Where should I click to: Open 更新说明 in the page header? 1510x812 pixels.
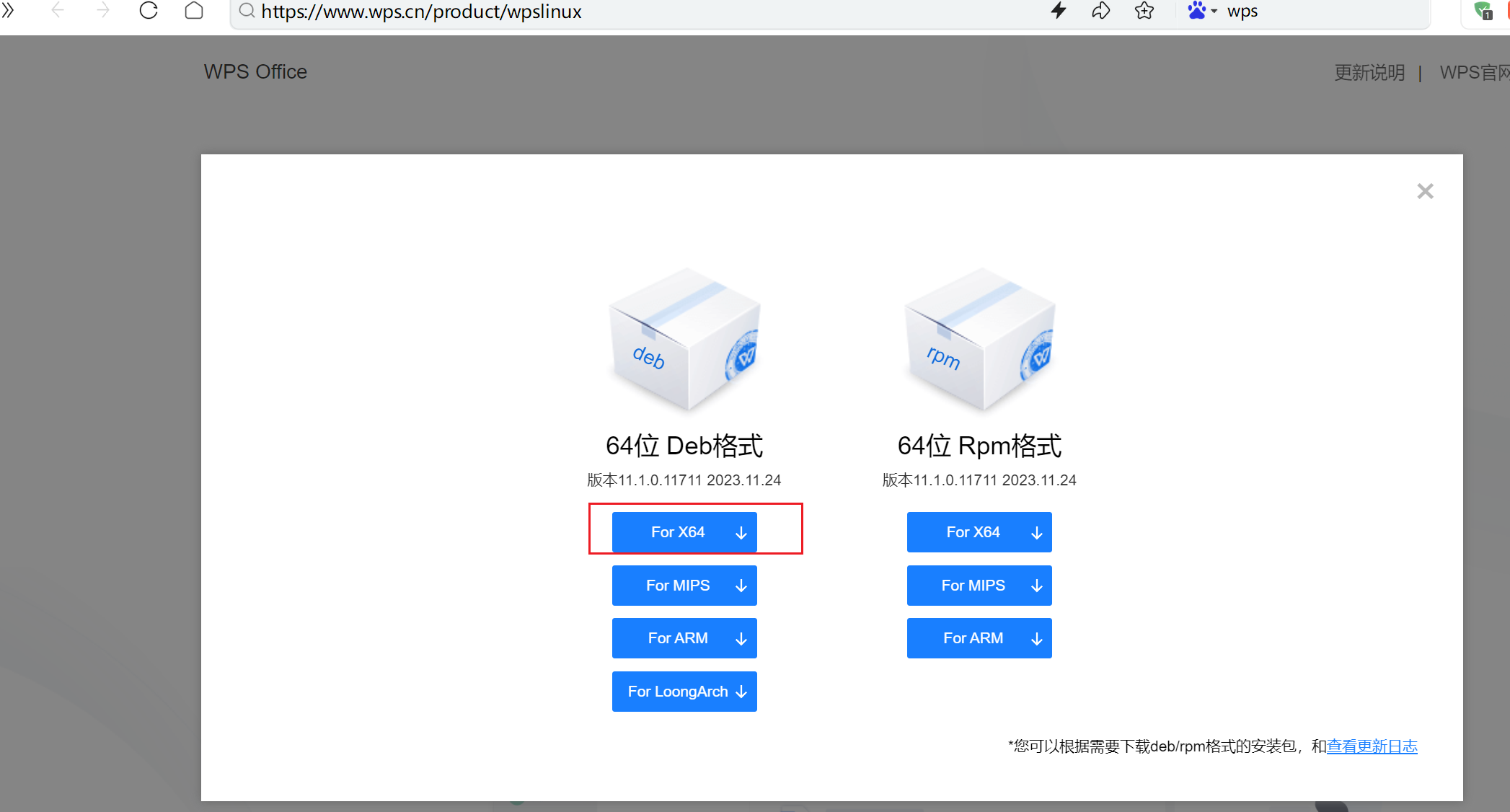(1369, 73)
